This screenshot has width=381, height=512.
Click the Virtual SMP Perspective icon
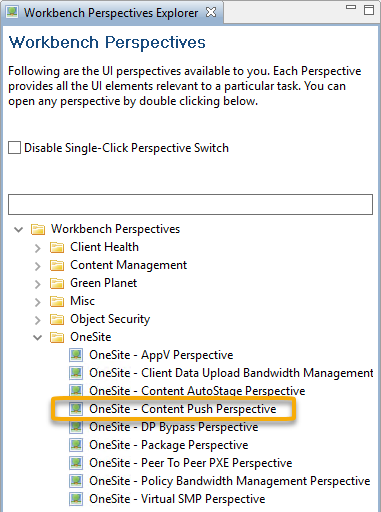[76, 499]
